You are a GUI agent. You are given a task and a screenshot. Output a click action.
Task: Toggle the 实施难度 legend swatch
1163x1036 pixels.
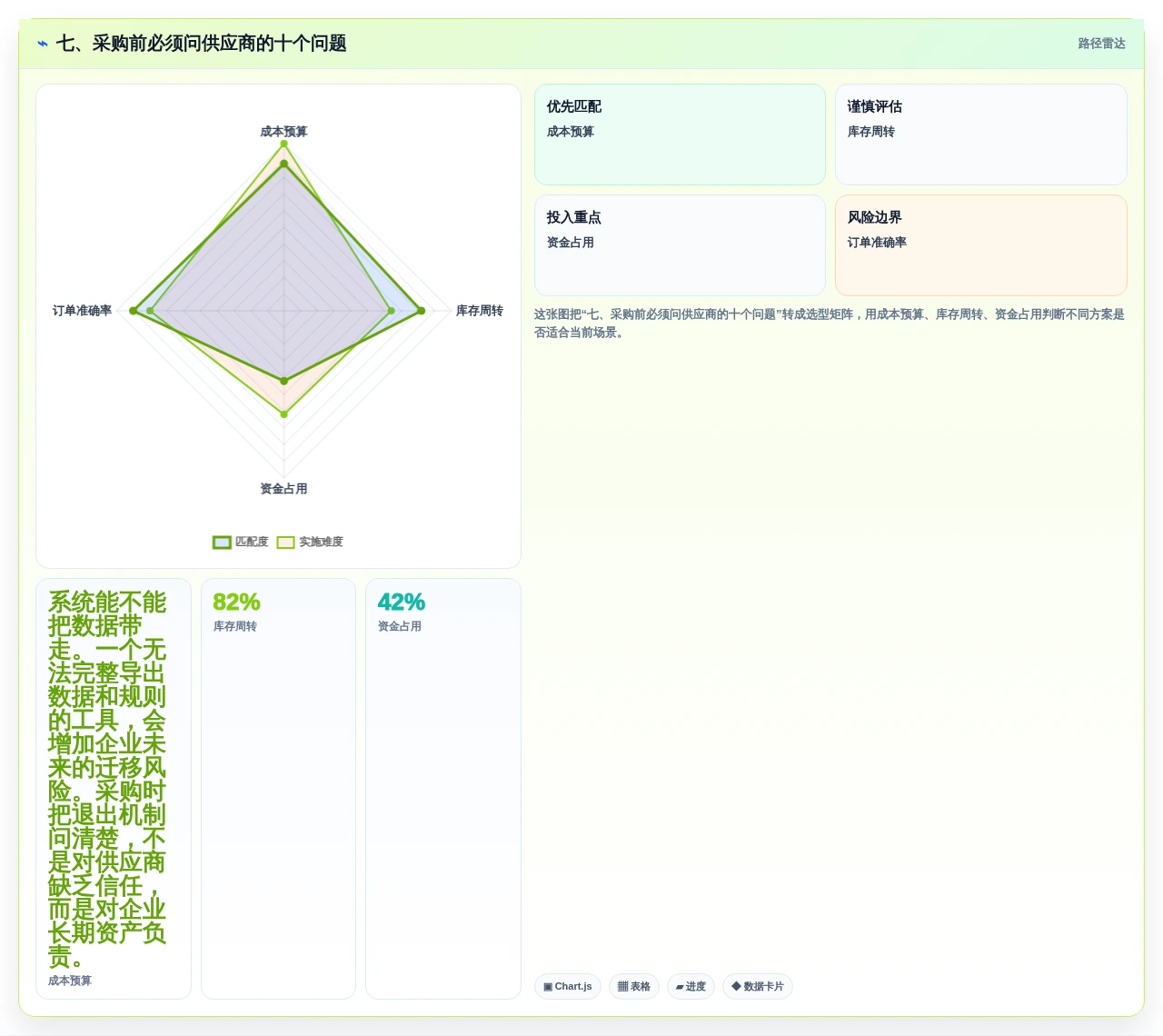coord(286,543)
